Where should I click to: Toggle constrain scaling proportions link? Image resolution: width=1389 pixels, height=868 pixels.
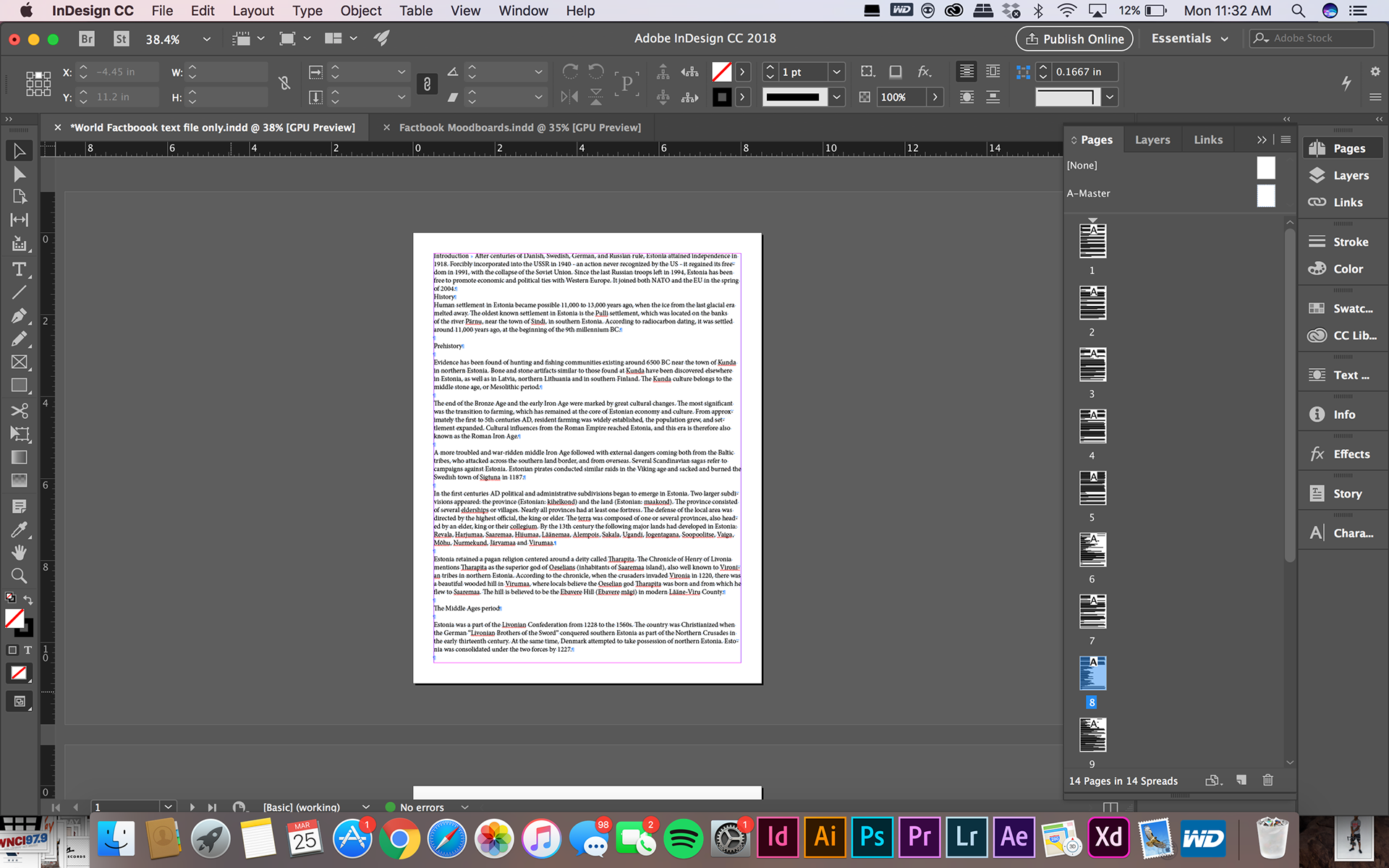tap(427, 84)
